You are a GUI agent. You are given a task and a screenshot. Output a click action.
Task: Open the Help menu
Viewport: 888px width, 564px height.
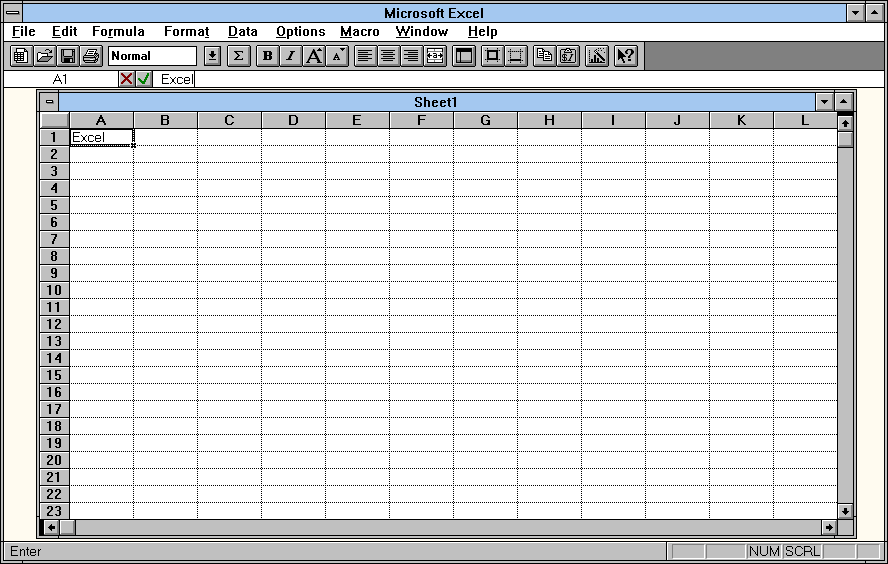coord(483,32)
